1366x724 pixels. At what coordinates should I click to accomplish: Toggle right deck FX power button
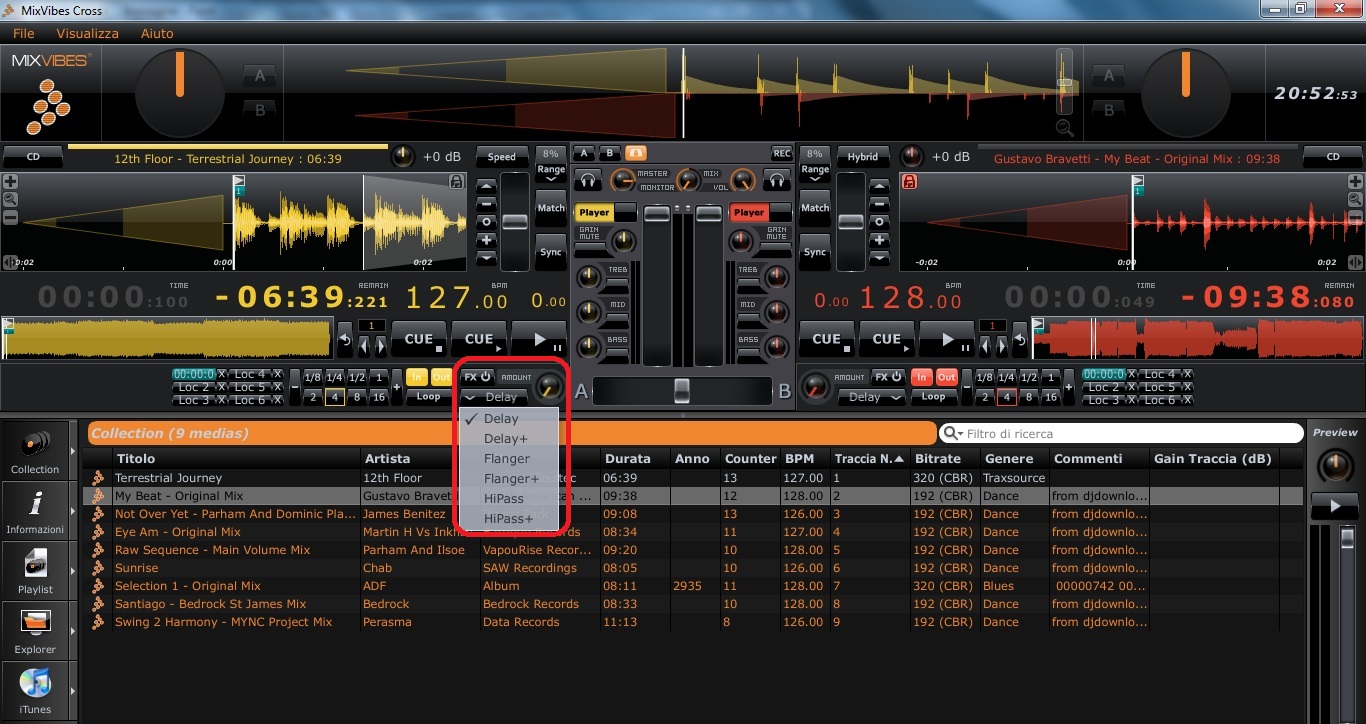[887, 377]
